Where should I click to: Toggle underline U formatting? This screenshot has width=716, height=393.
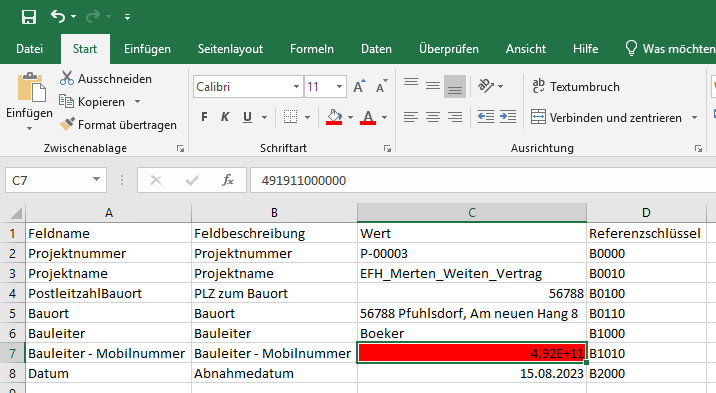click(x=247, y=117)
